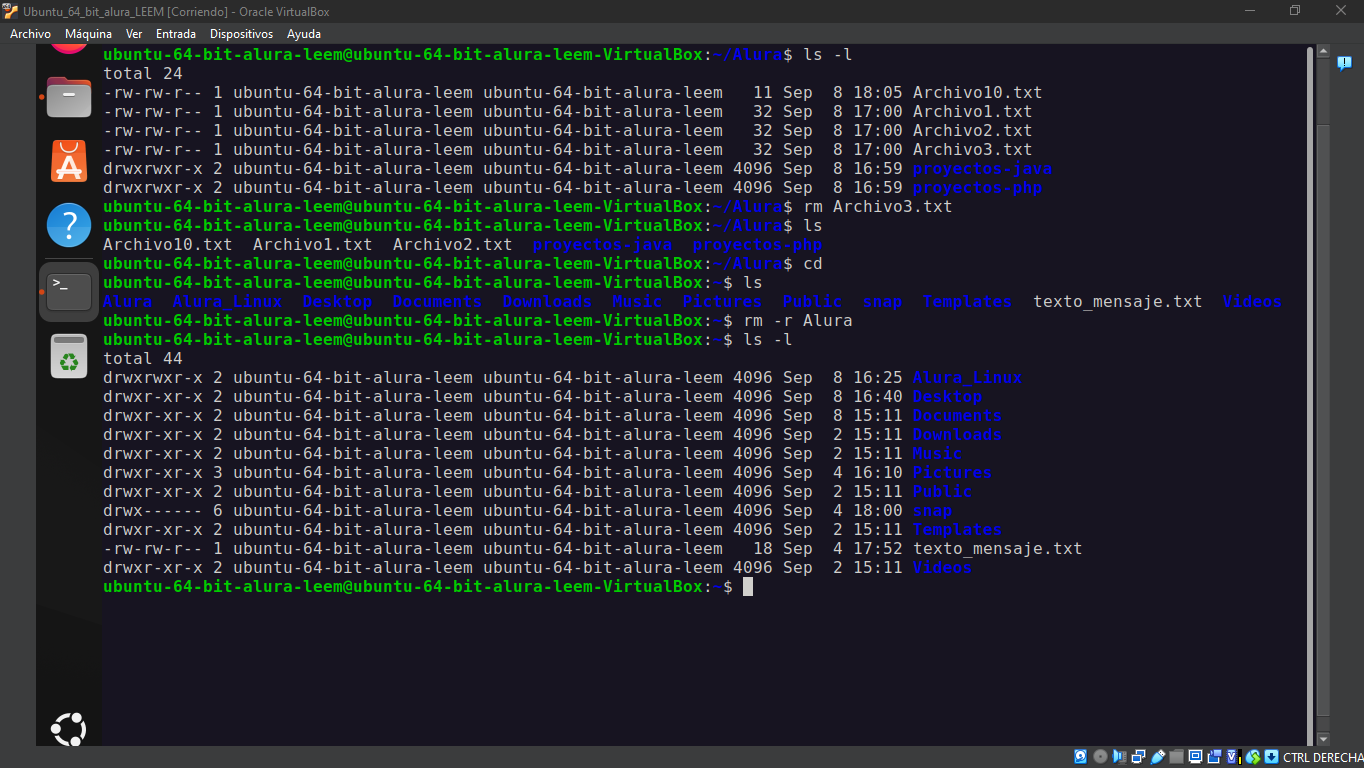The width and height of the screenshot is (1364, 768).
Task: Open the Máquina menu
Action: (x=89, y=34)
